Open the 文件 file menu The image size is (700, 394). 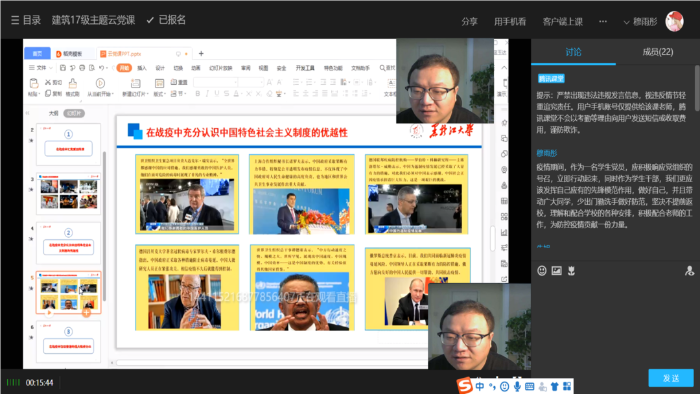(40, 68)
